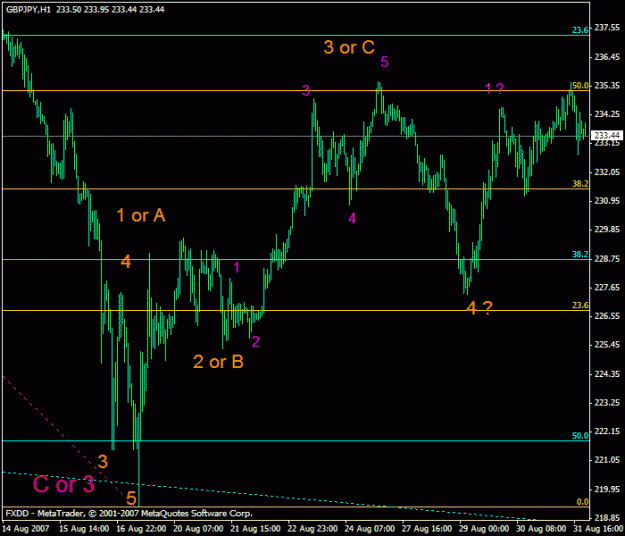
Task: Click the '31 Aug 16:00' time axis label
Action: (599, 529)
